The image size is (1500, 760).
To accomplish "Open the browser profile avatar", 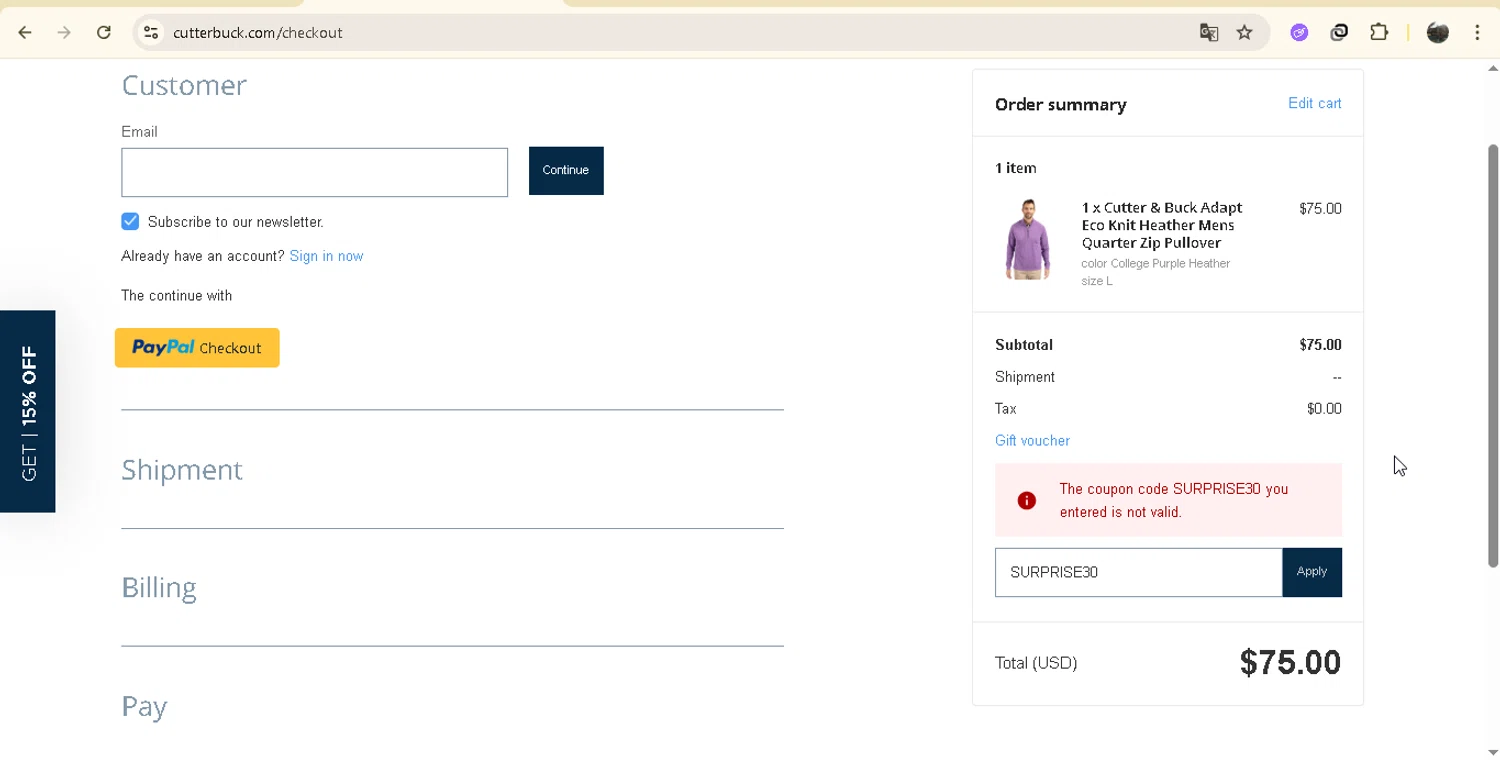I will click(x=1438, y=33).
